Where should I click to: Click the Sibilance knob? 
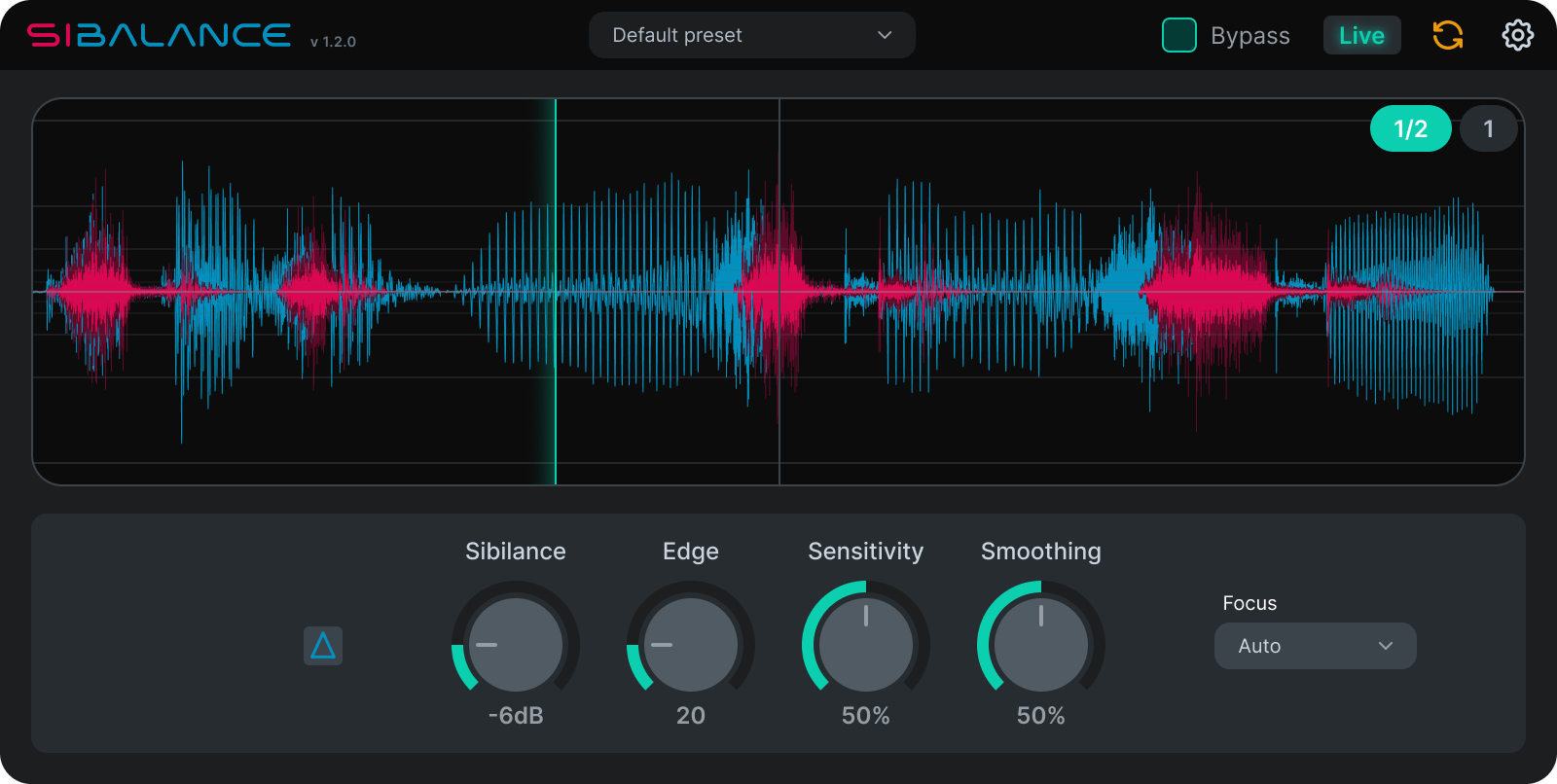(516, 645)
